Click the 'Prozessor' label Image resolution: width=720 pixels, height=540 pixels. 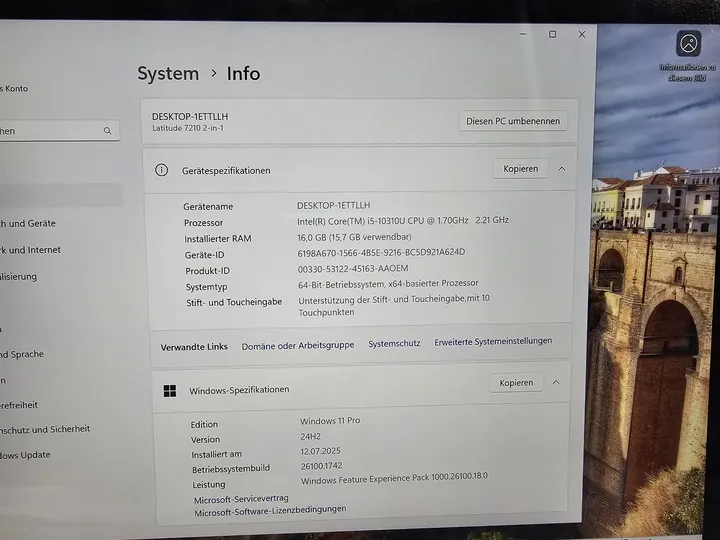203,223
